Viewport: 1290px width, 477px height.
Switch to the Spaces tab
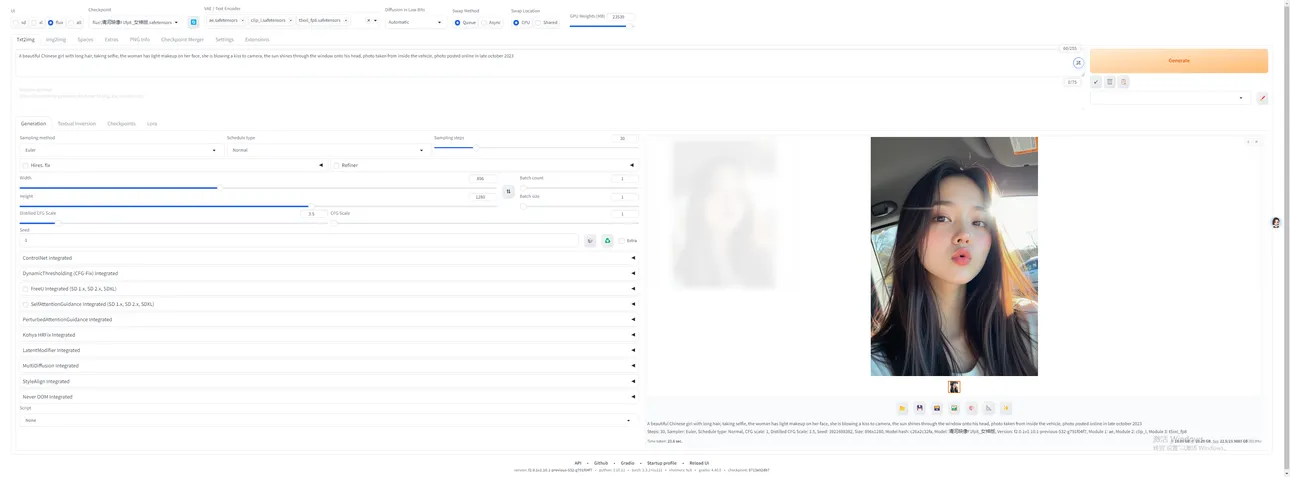click(x=85, y=39)
